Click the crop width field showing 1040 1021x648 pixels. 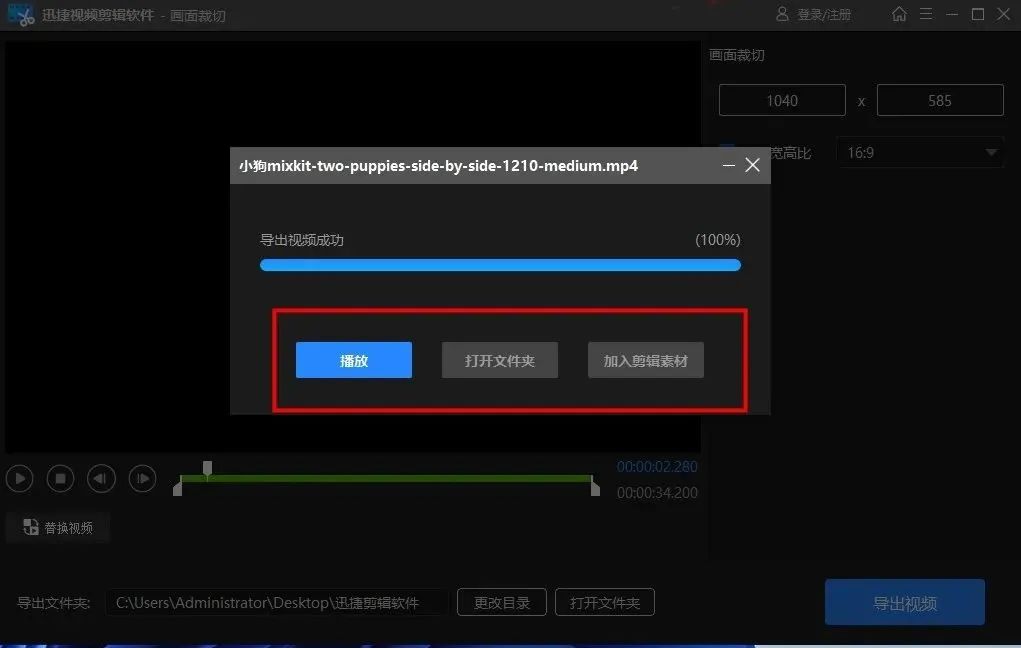click(x=782, y=100)
